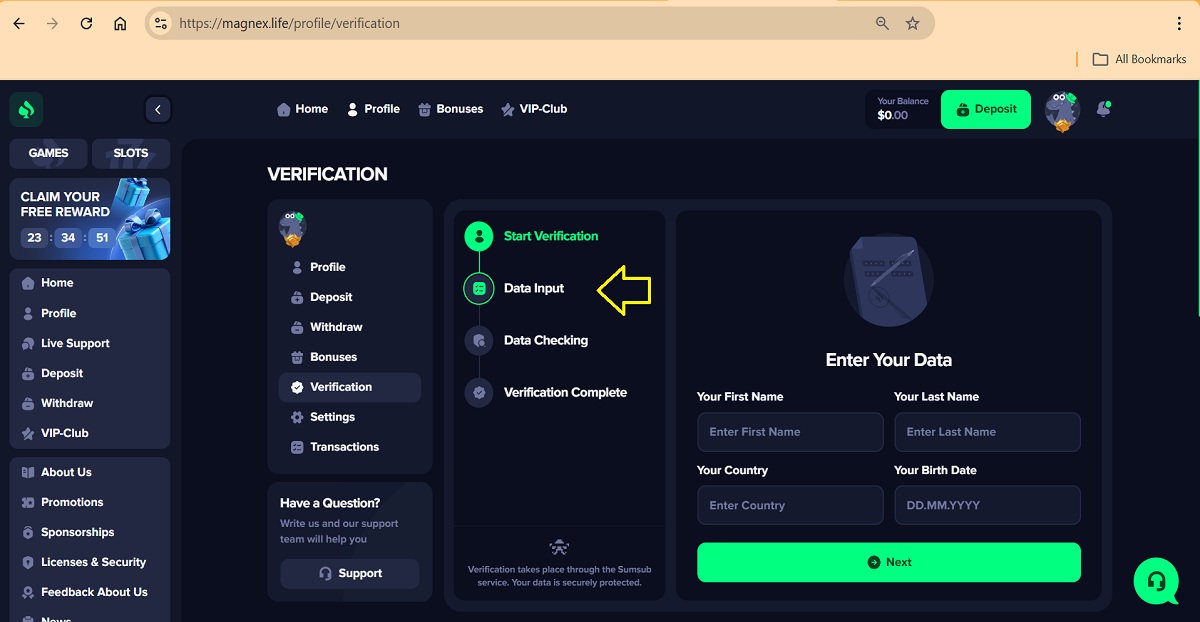Screen dimensions: 1200x622
Task: Click the notification bell icon
Action: [x=1104, y=109]
